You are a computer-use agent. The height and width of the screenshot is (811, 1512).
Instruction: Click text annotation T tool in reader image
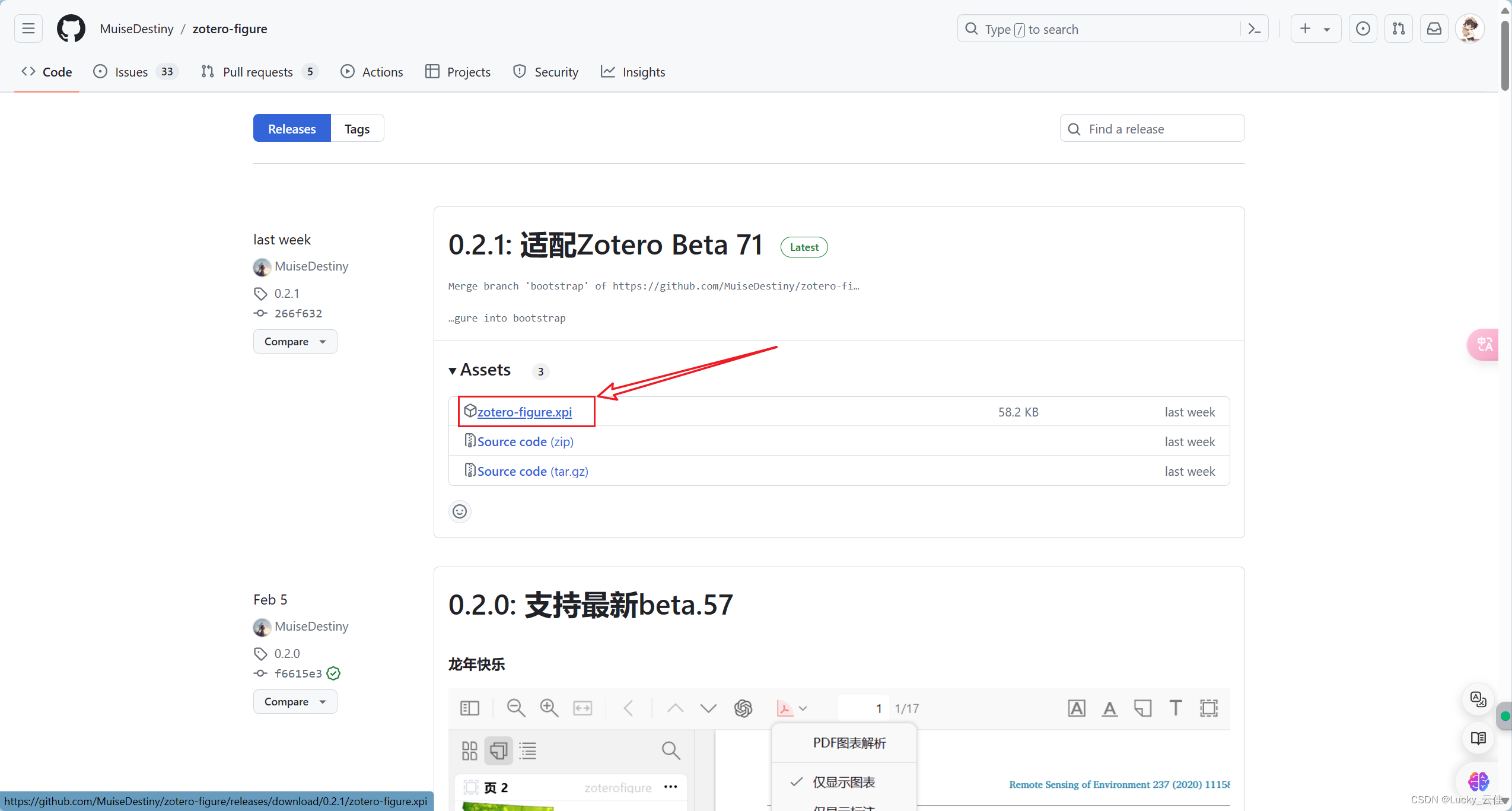[x=1175, y=708]
